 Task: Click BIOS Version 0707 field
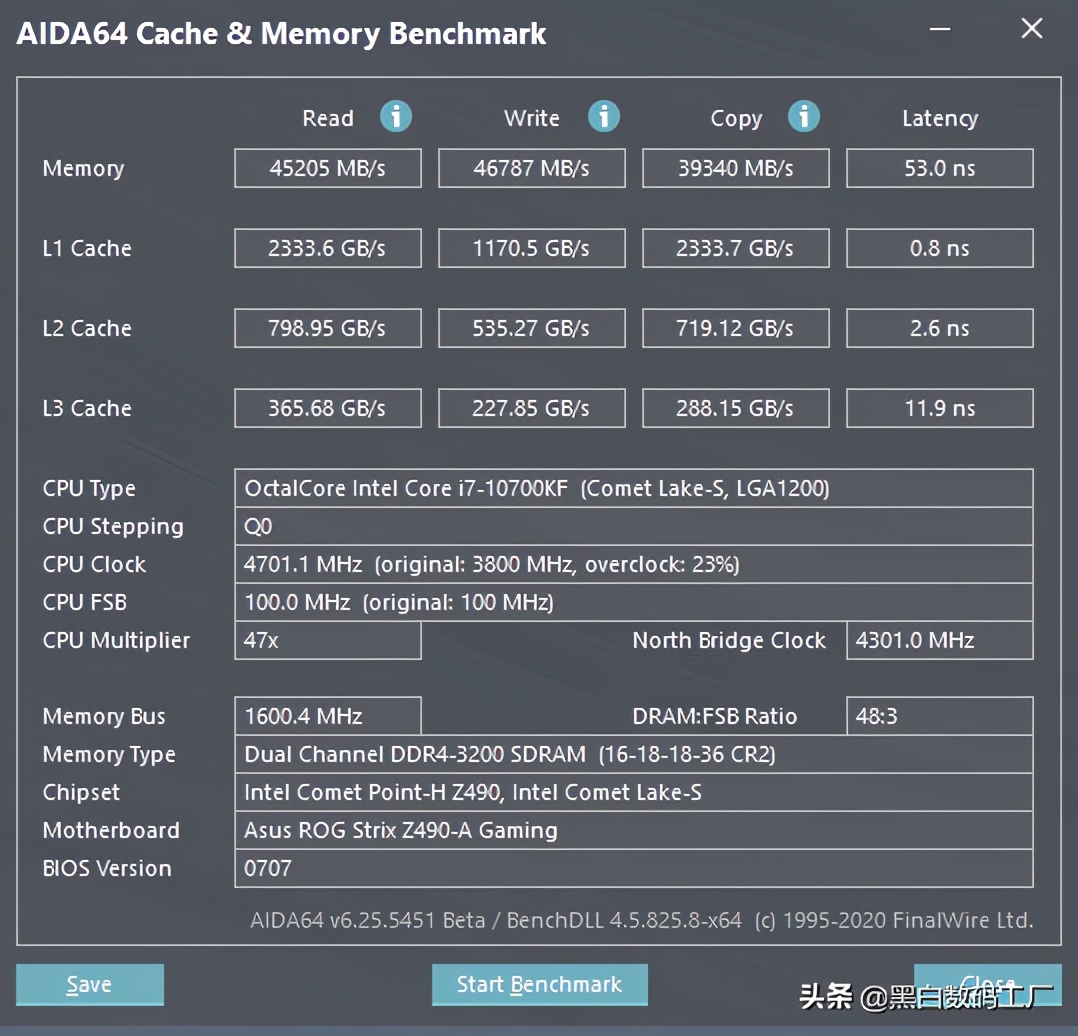coord(634,868)
